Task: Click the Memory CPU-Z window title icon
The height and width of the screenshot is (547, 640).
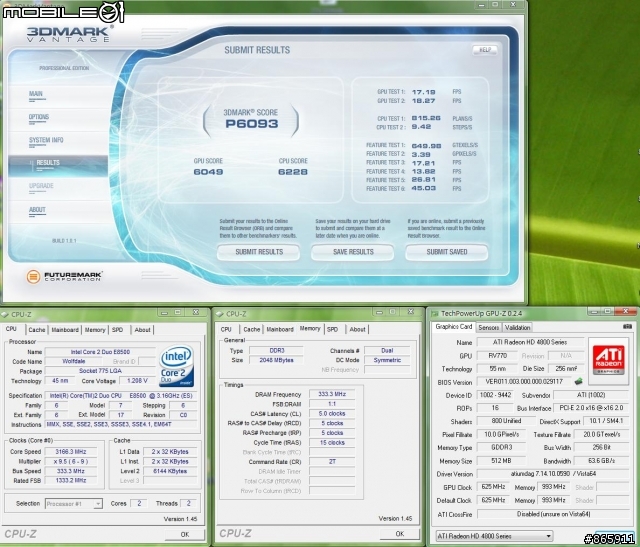Action: (220, 314)
